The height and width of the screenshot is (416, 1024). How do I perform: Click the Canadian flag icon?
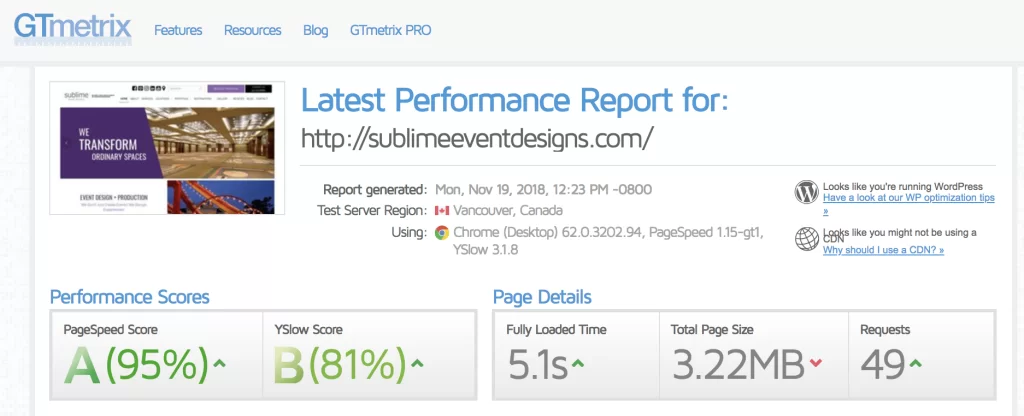click(x=442, y=211)
